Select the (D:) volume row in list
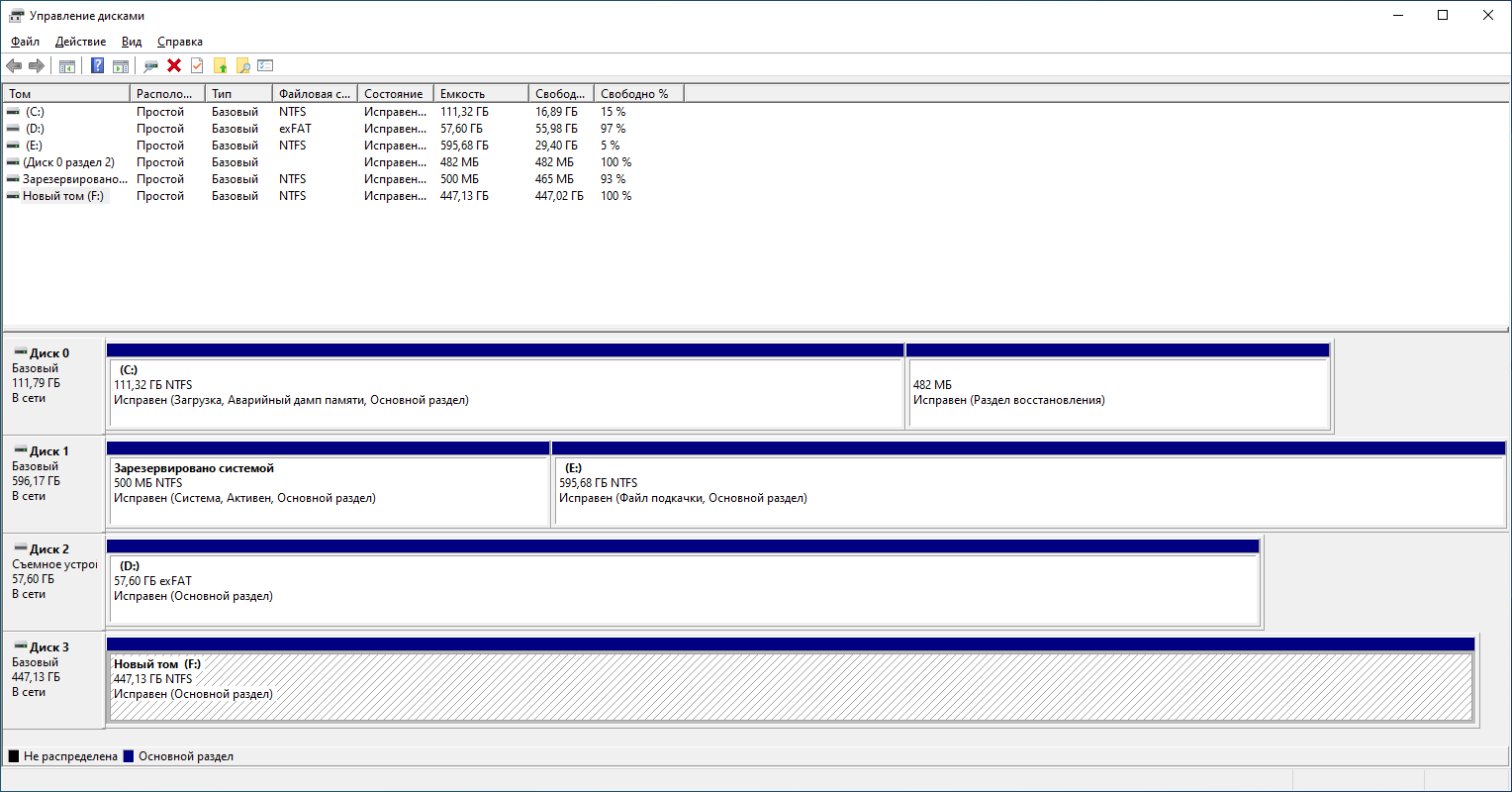 click(x=343, y=129)
